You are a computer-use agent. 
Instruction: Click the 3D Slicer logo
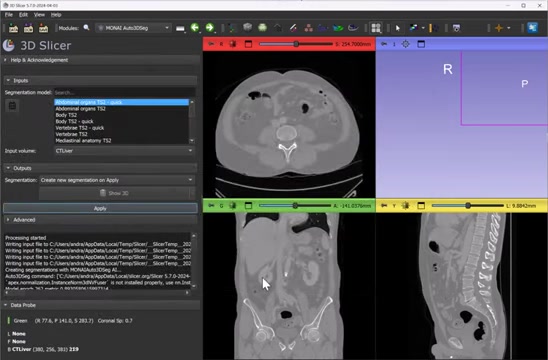point(9,45)
